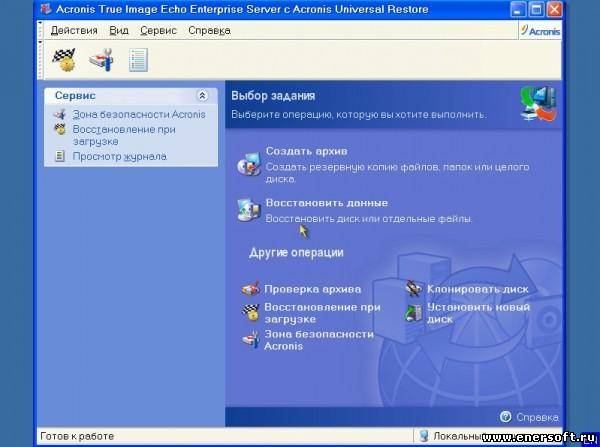
Task: Click the Клонировать диск icon
Action: 414,288
